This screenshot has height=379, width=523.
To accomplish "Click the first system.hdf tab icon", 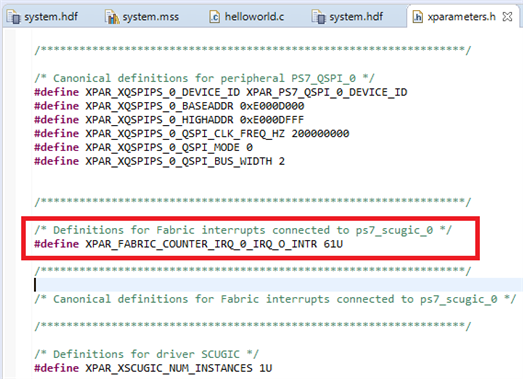I will point(14,17).
